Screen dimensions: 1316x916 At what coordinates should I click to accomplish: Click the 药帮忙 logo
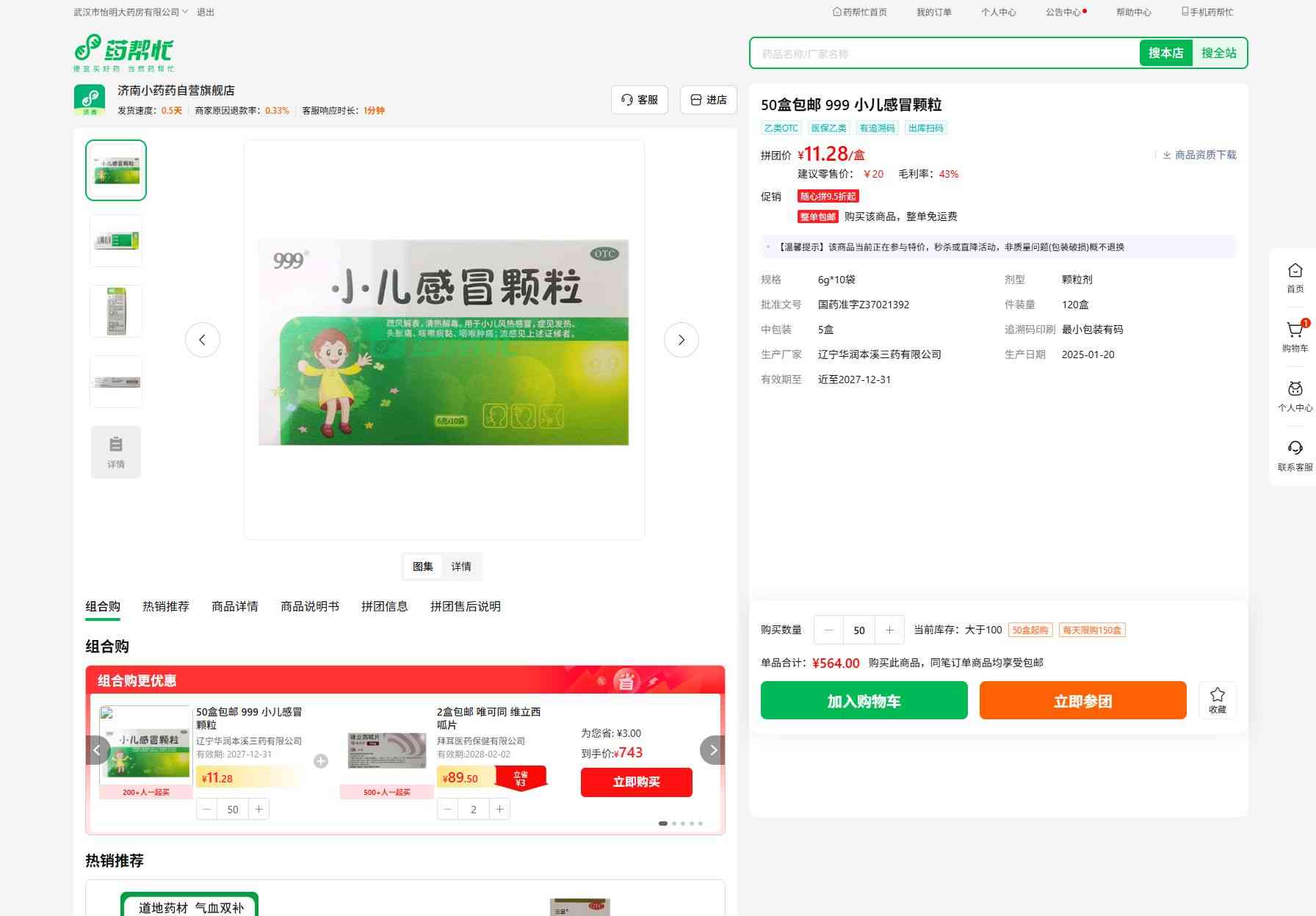coord(124,53)
